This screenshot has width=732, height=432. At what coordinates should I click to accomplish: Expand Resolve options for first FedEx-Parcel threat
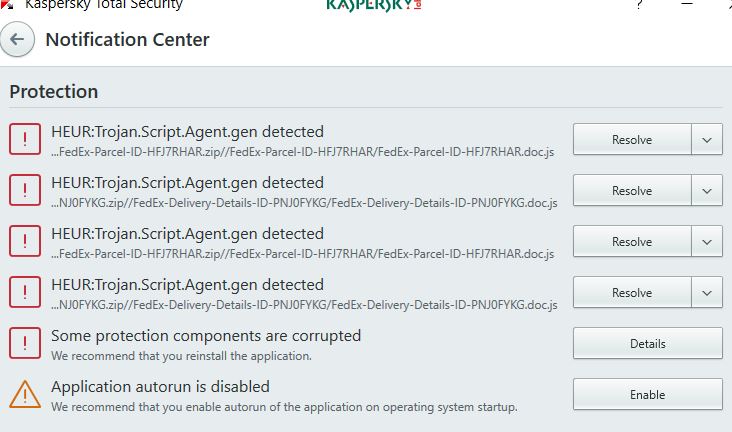coord(707,139)
